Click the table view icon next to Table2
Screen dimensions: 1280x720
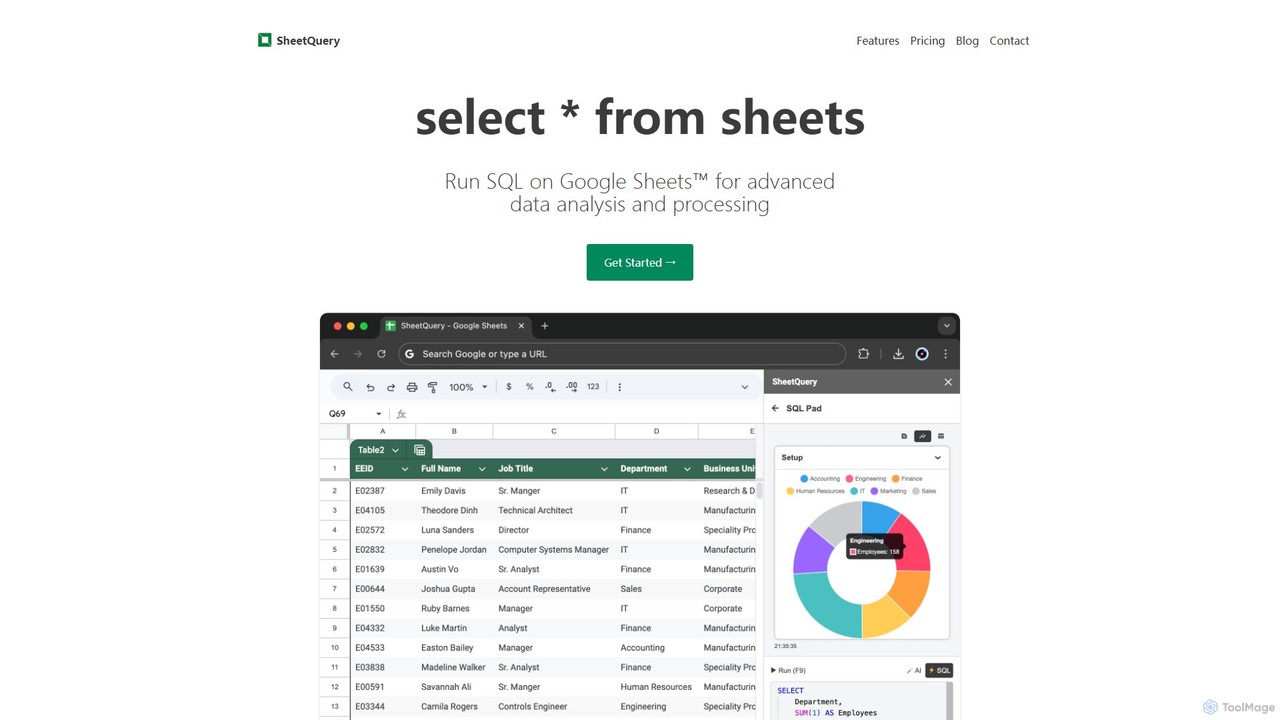tap(420, 451)
